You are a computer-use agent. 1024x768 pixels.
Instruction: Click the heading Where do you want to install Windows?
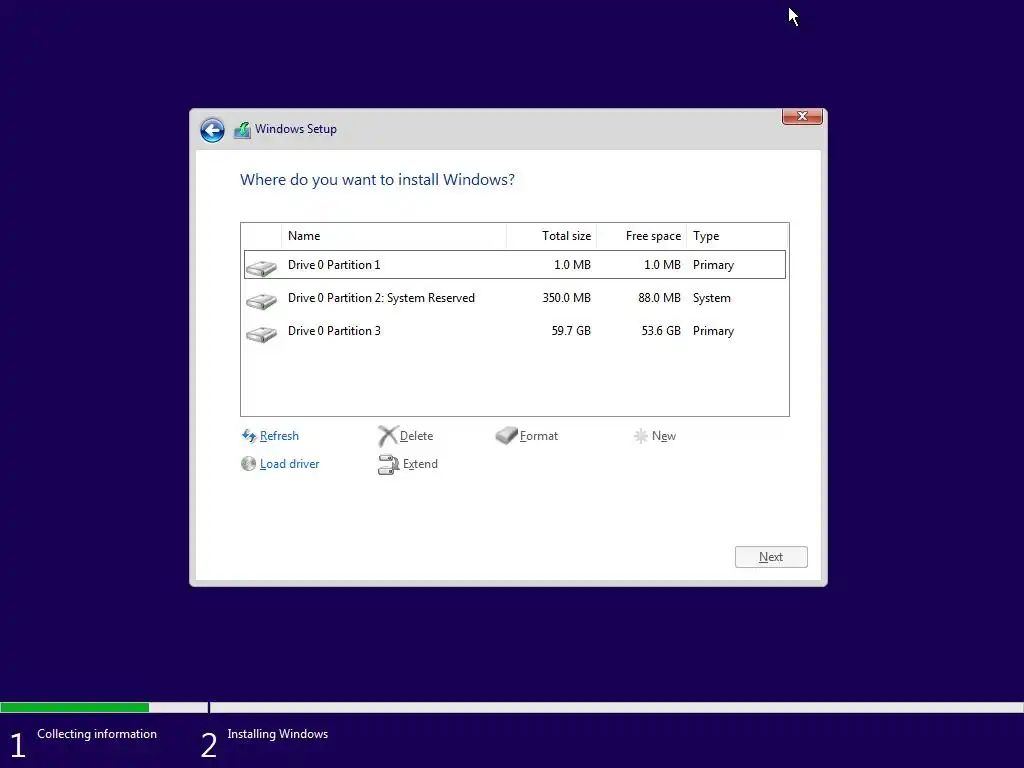click(377, 180)
